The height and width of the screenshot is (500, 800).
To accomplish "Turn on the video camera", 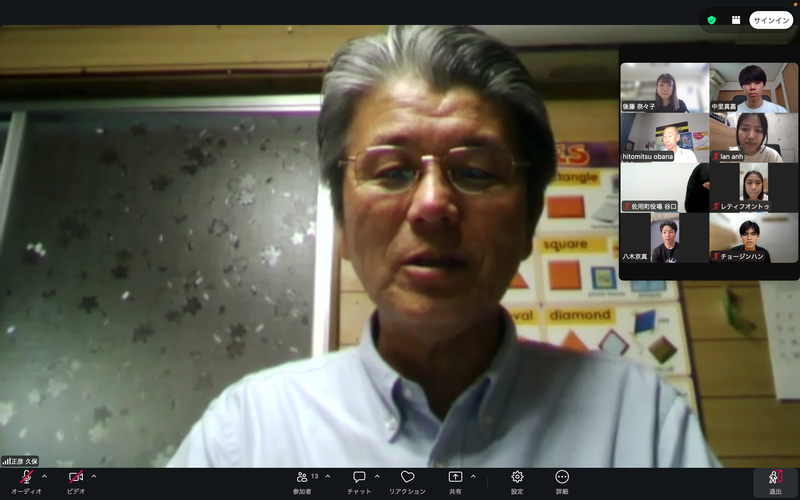I will pyautogui.click(x=76, y=477).
